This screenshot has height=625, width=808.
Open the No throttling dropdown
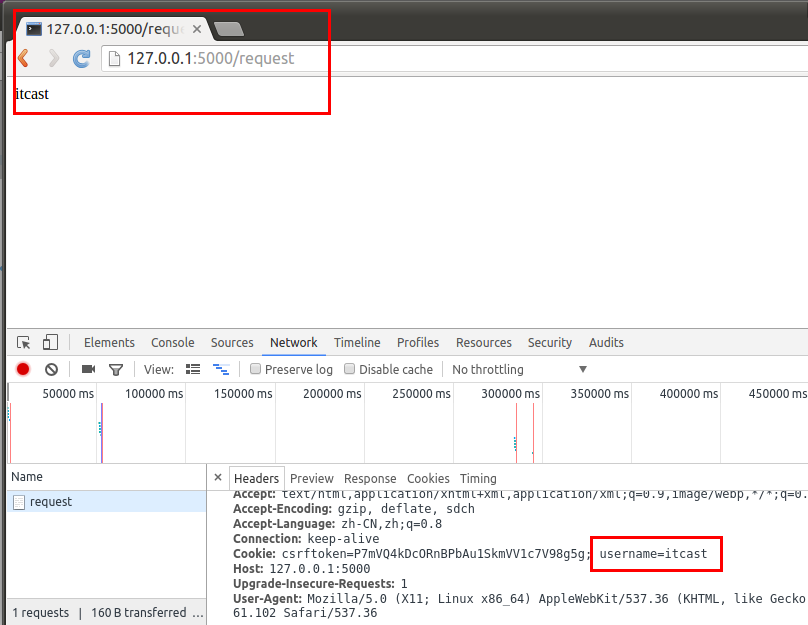pyautogui.click(x=520, y=369)
